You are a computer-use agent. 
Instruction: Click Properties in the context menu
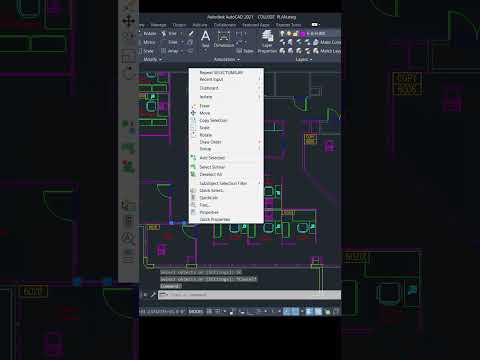click(209, 212)
